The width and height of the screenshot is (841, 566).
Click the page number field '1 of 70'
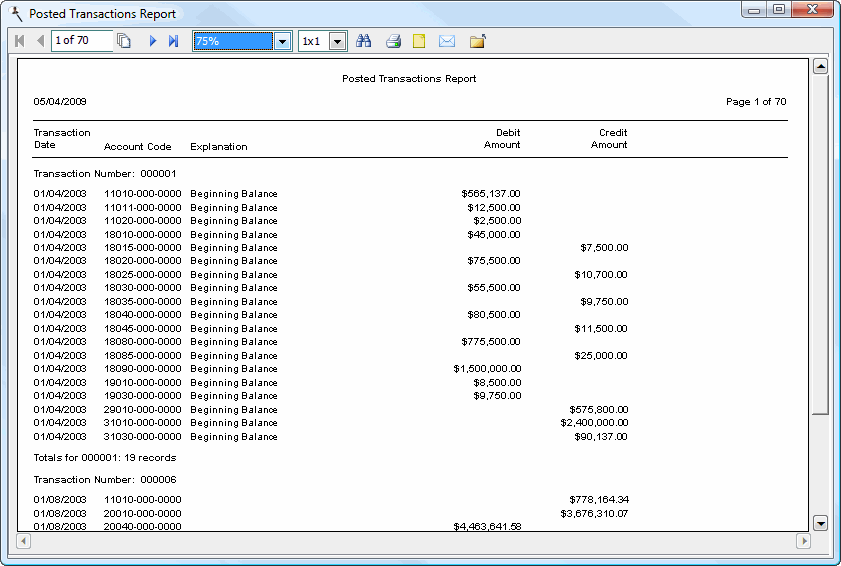tap(81, 41)
